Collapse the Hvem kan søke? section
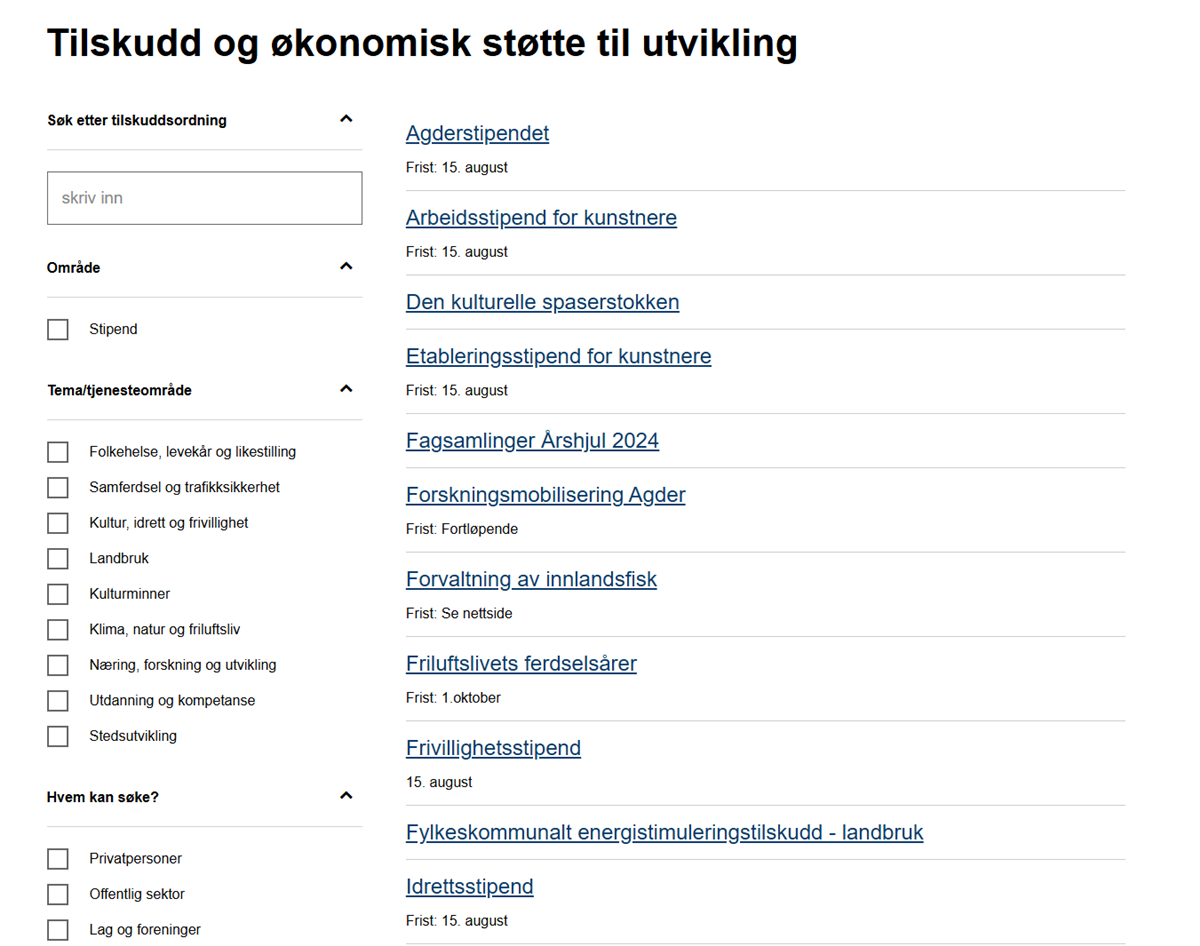1200x946 pixels. (x=346, y=796)
